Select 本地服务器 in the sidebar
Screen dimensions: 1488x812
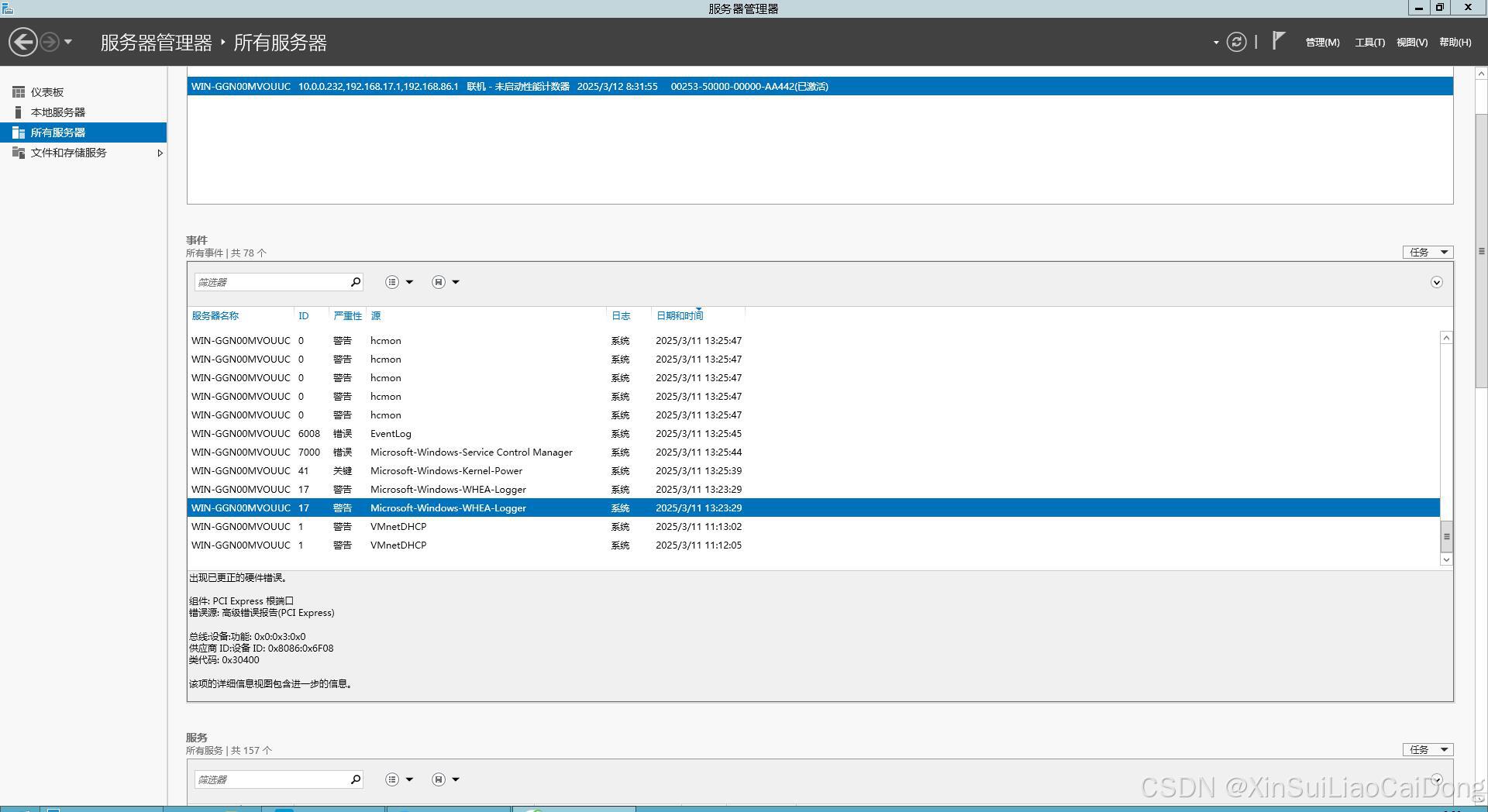[x=84, y=112]
